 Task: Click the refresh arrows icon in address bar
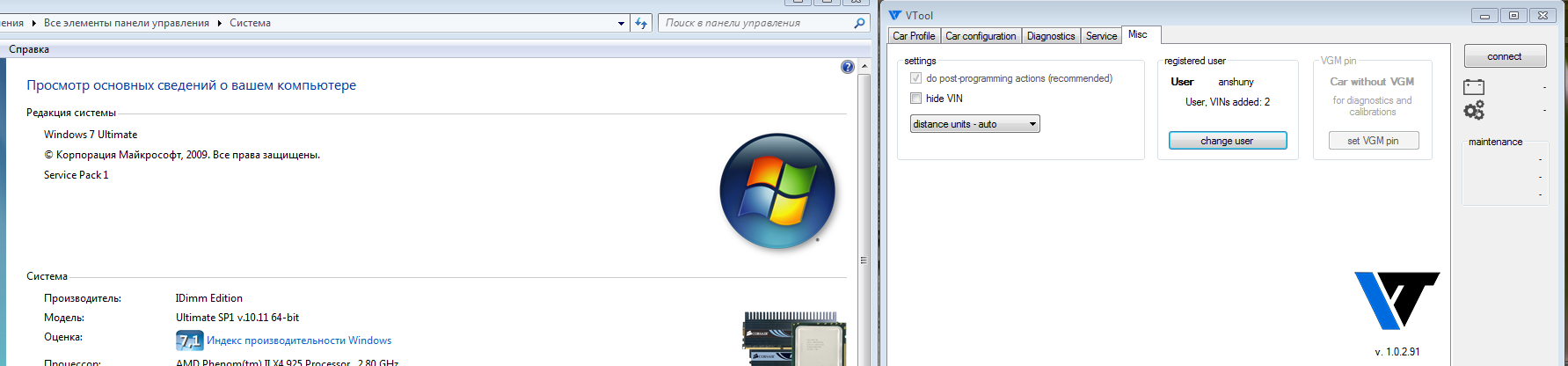click(641, 23)
